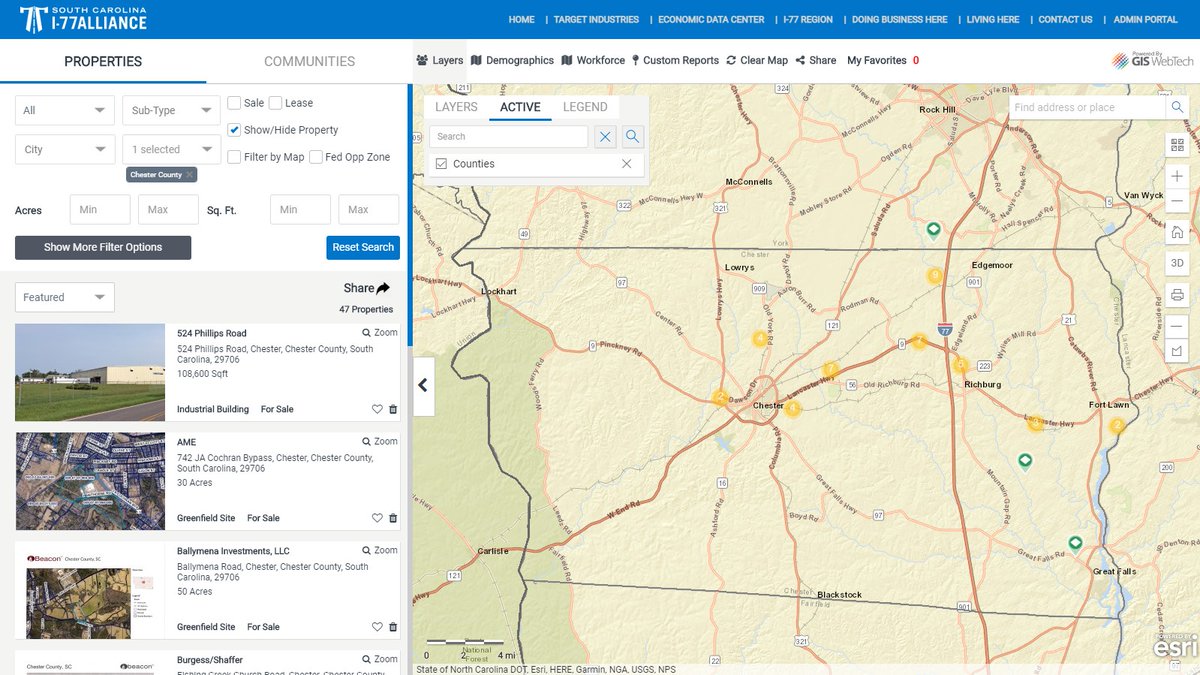The image size is (1200, 675).
Task: Check the Lease filter
Action: coord(275,102)
